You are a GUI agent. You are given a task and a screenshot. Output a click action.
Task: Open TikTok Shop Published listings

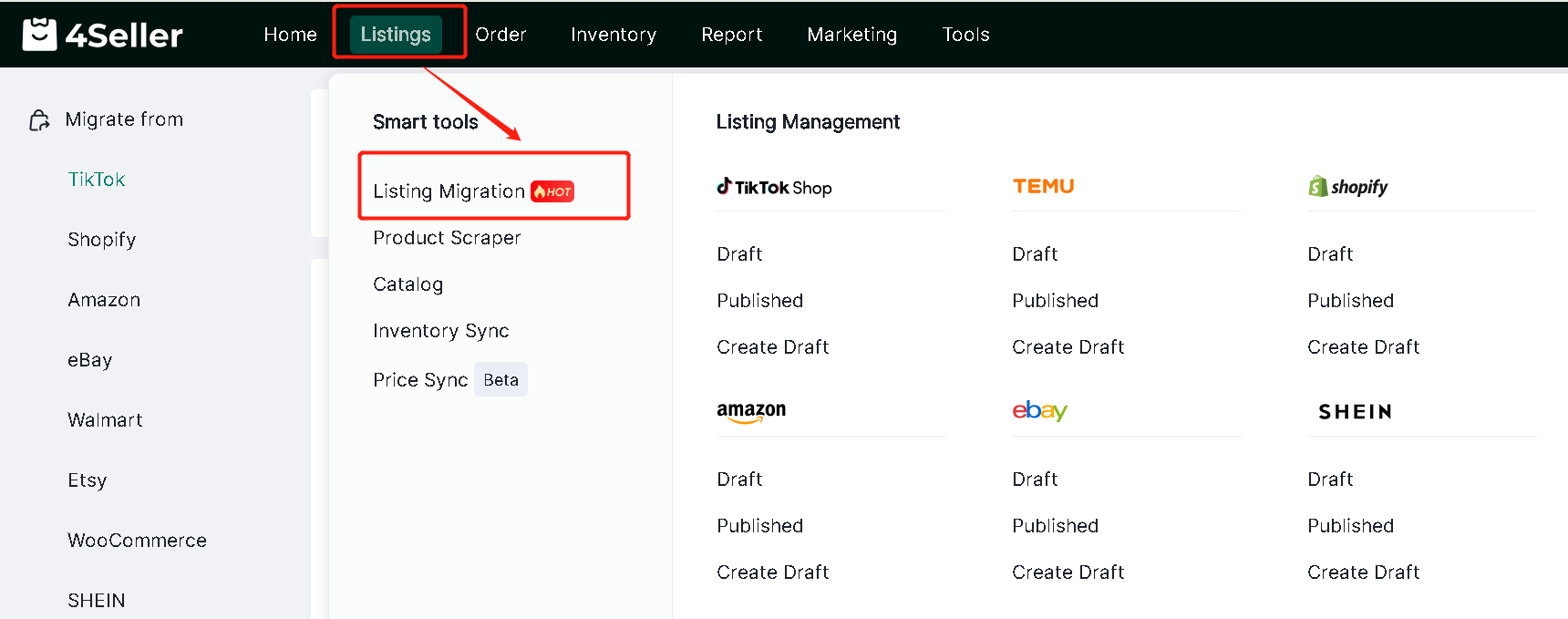[x=759, y=301]
